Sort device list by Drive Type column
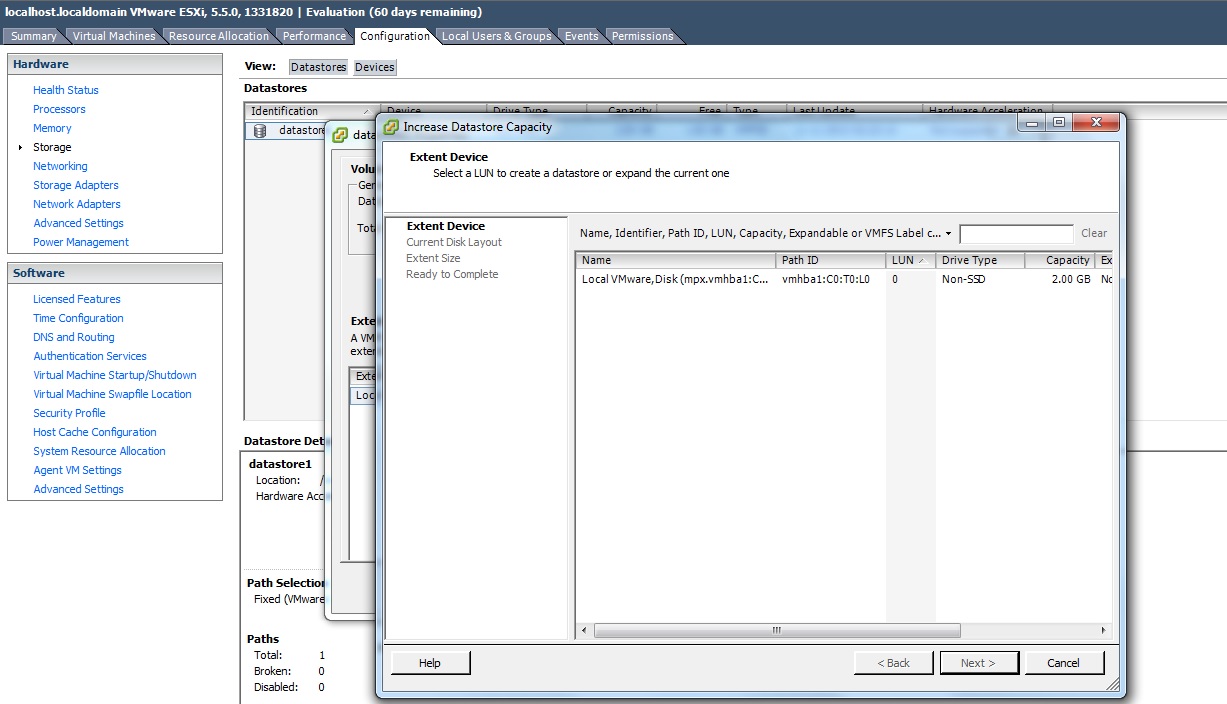This screenshot has height=704, width=1227. click(980, 260)
